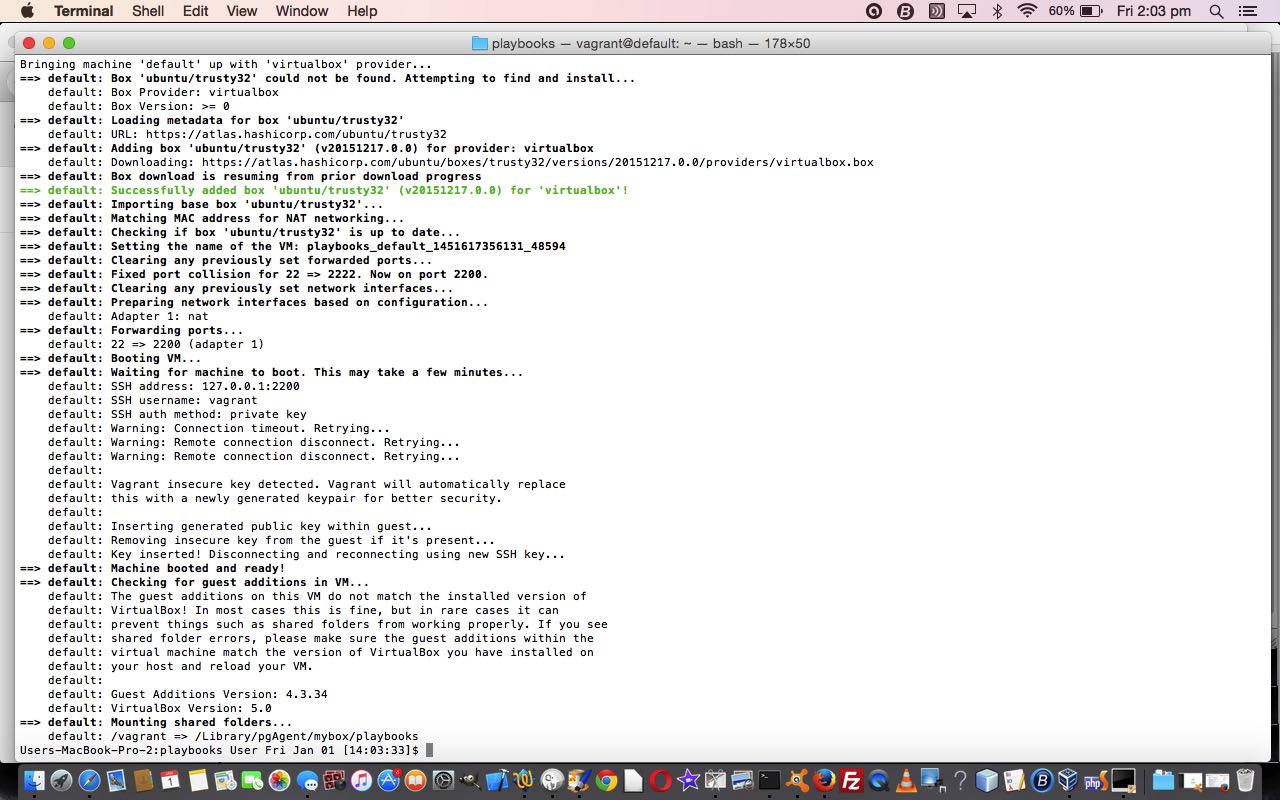Open Notes yellow pad icon in Dock
Viewport: 1280px width, 800px height.
[x=198, y=781]
